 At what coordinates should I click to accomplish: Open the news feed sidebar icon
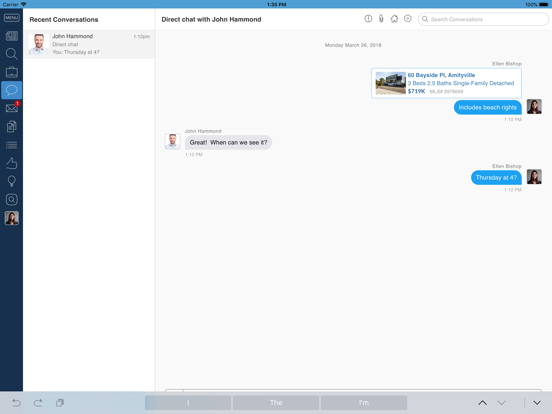(x=12, y=36)
